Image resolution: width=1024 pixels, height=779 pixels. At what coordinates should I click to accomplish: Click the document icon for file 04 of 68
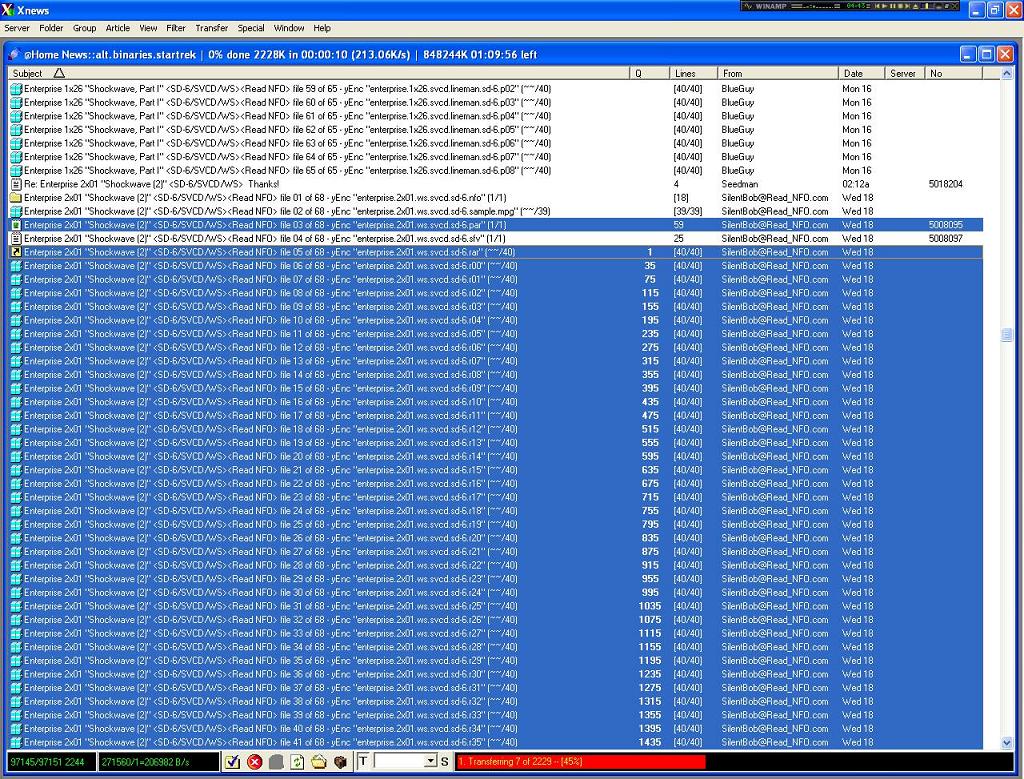click(16, 238)
